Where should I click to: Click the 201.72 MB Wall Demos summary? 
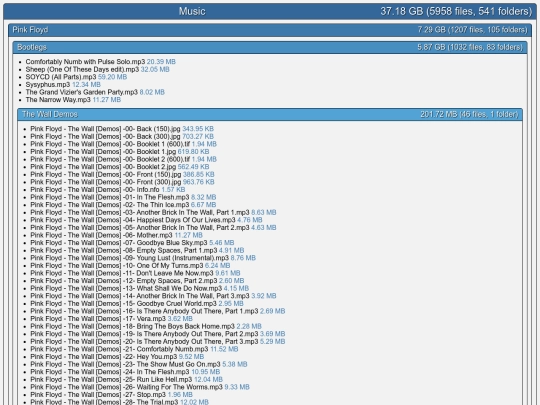point(469,114)
